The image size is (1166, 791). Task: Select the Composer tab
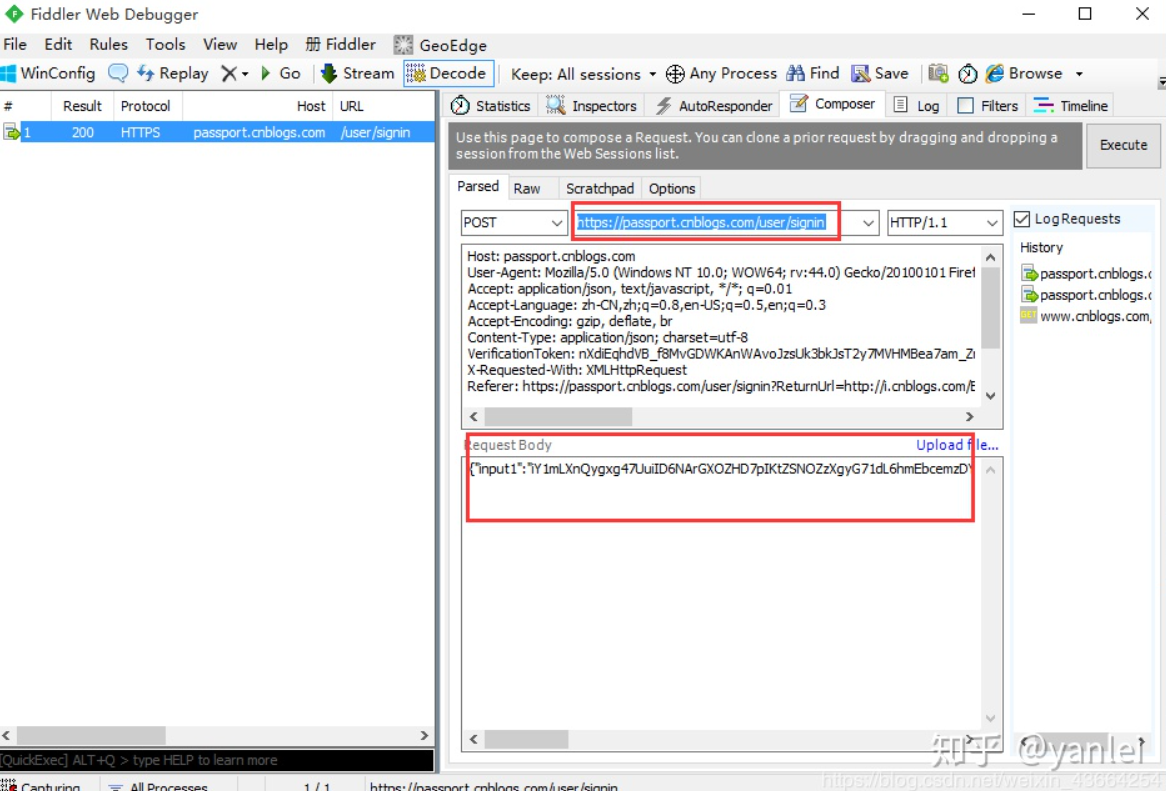(x=833, y=104)
